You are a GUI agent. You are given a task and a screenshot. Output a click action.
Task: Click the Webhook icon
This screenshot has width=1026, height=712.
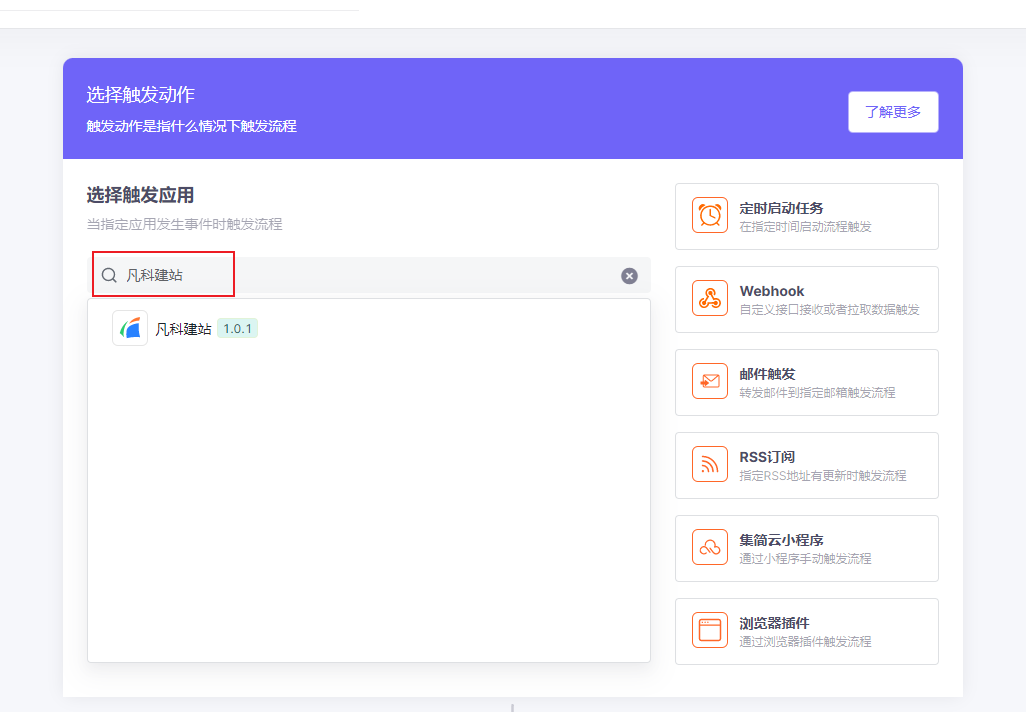pyautogui.click(x=710, y=298)
